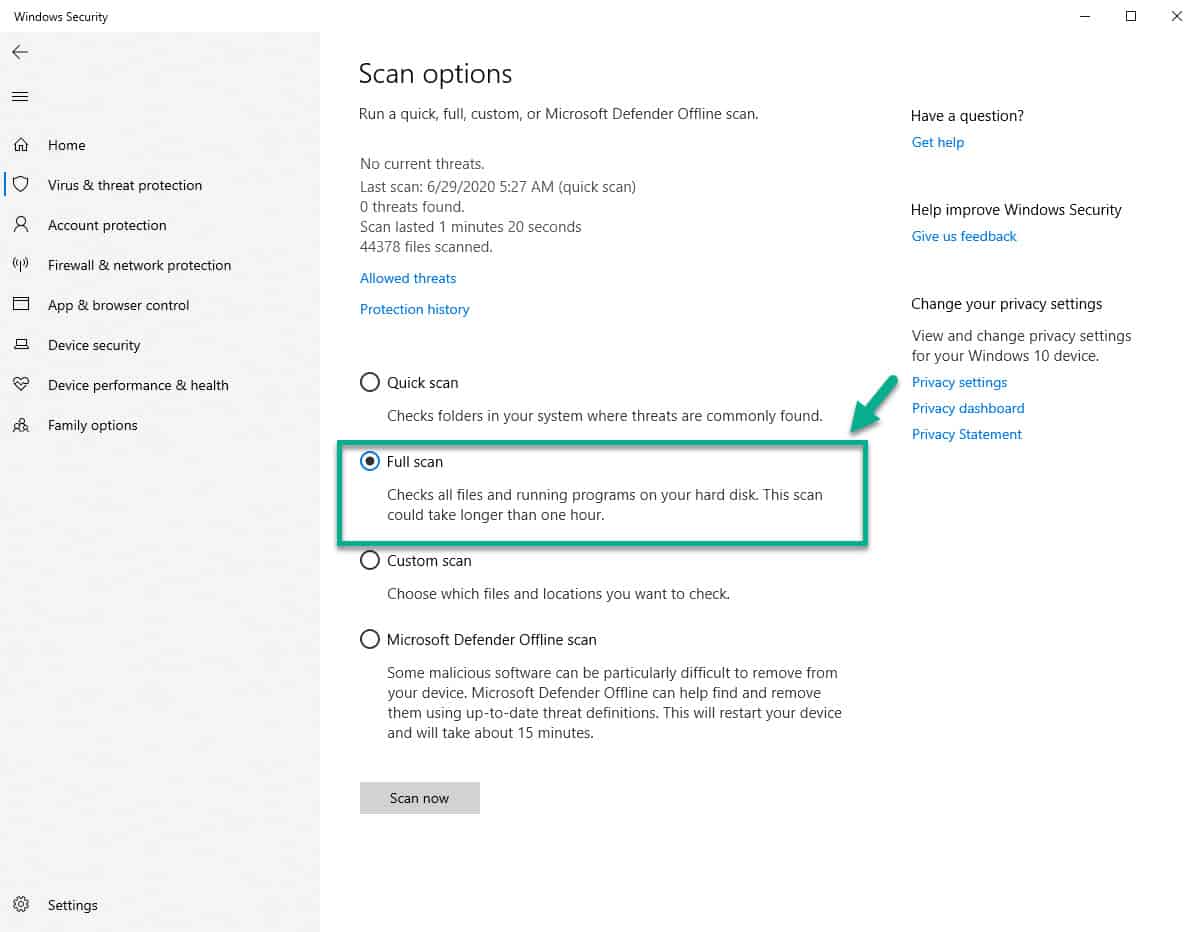The height and width of the screenshot is (932, 1200).
Task: Click the Scan options heading
Action: 435,74
